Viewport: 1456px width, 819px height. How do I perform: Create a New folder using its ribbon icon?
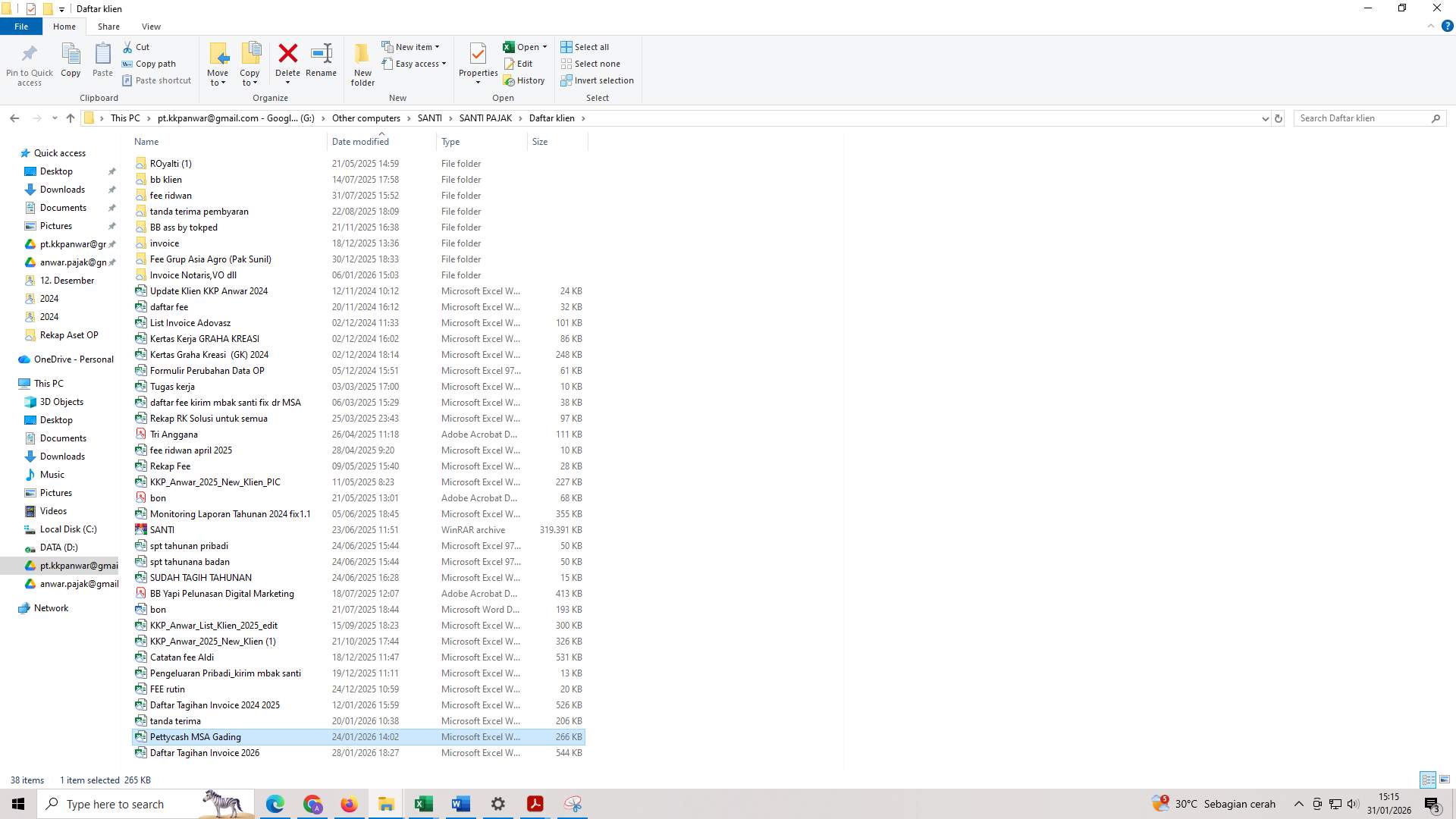362,64
